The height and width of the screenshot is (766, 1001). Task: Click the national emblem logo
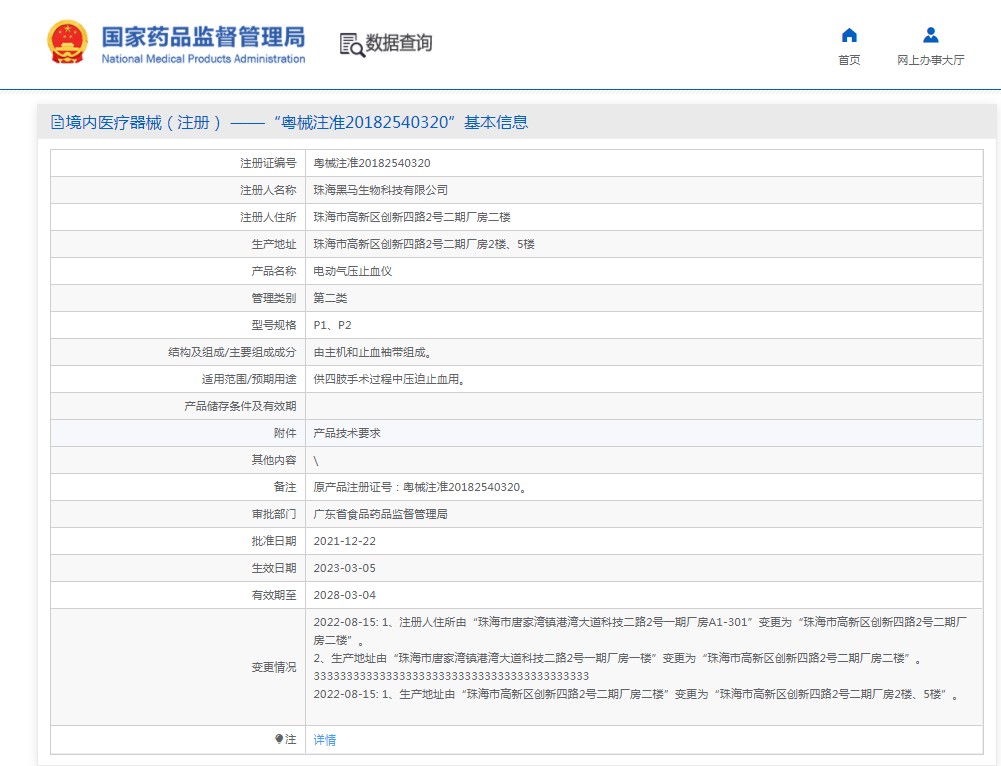pos(68,43)
